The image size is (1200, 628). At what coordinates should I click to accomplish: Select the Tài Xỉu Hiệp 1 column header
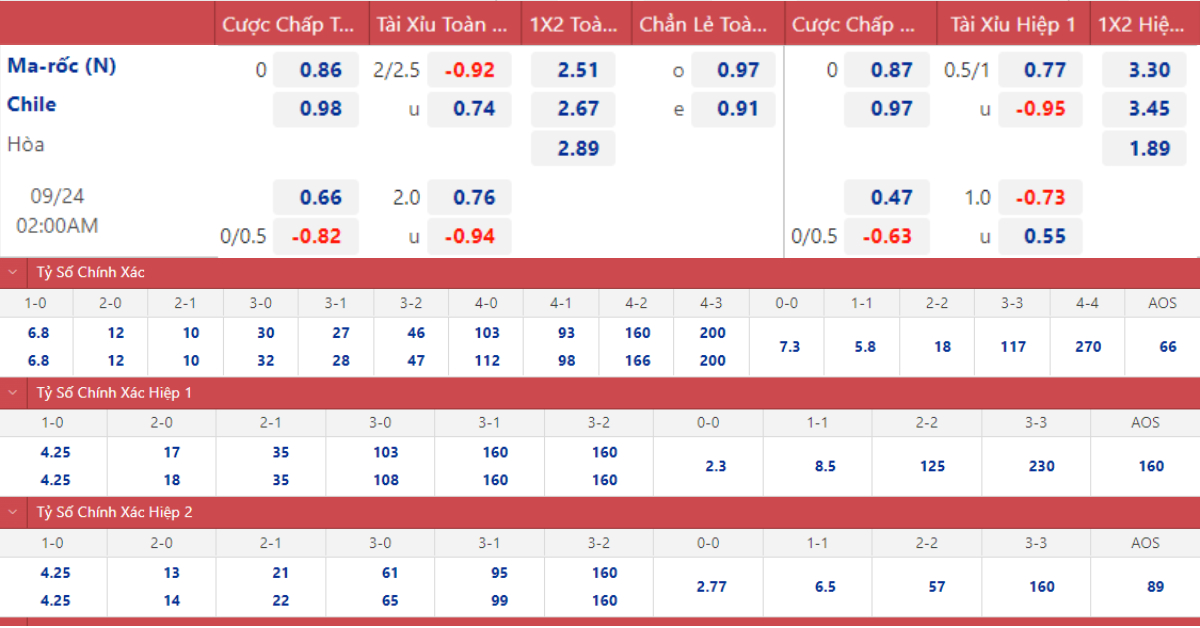[x=1012, y=24]
